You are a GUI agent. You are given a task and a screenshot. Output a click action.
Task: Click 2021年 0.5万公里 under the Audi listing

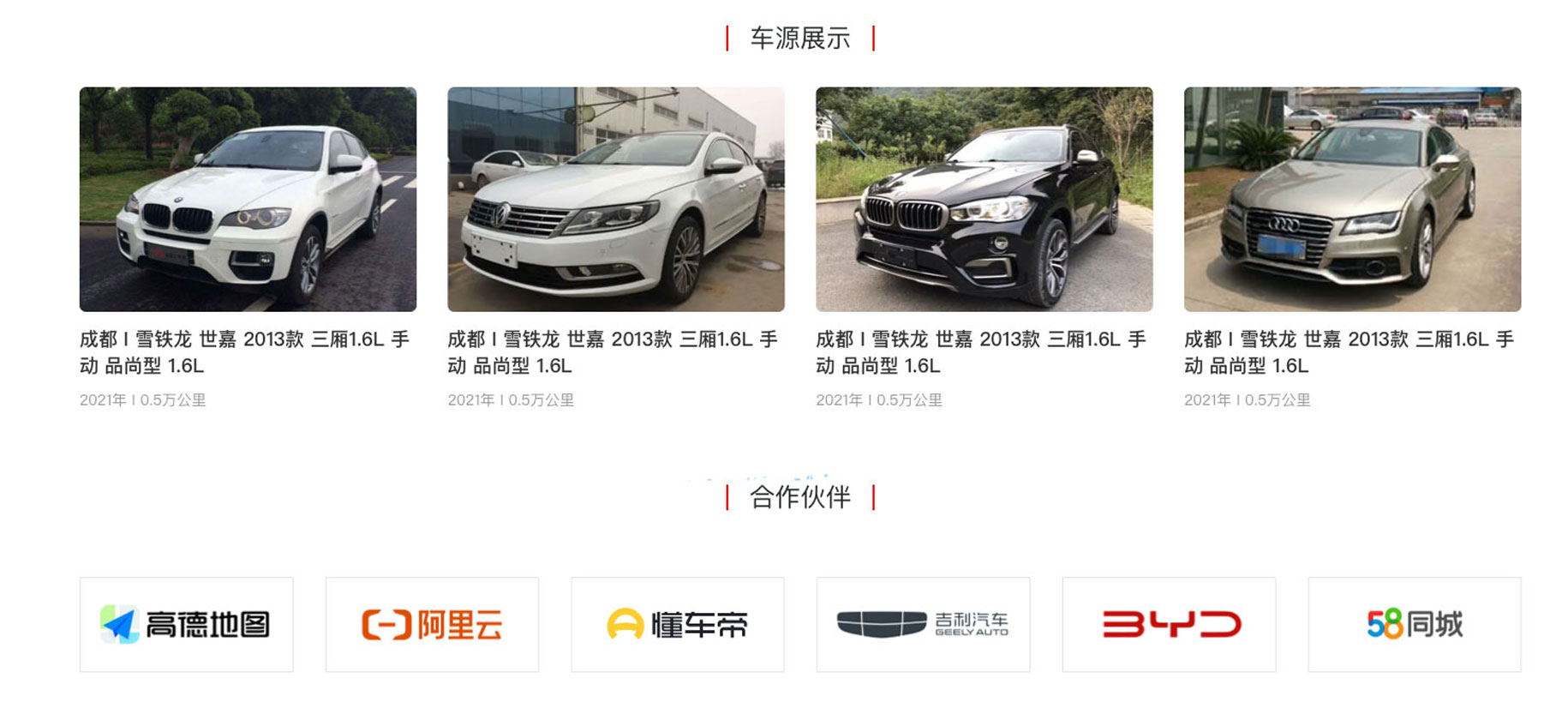tap(1248, 400)
